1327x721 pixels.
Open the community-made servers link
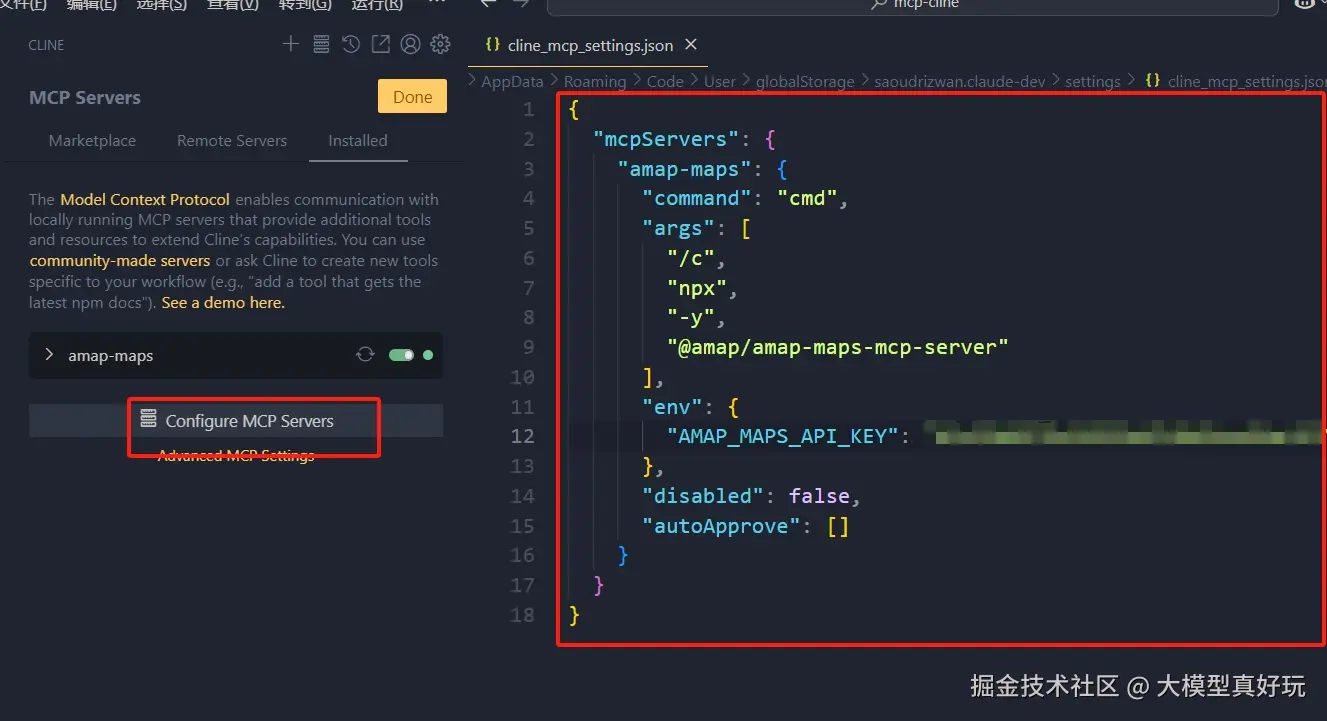pos(120,260)
